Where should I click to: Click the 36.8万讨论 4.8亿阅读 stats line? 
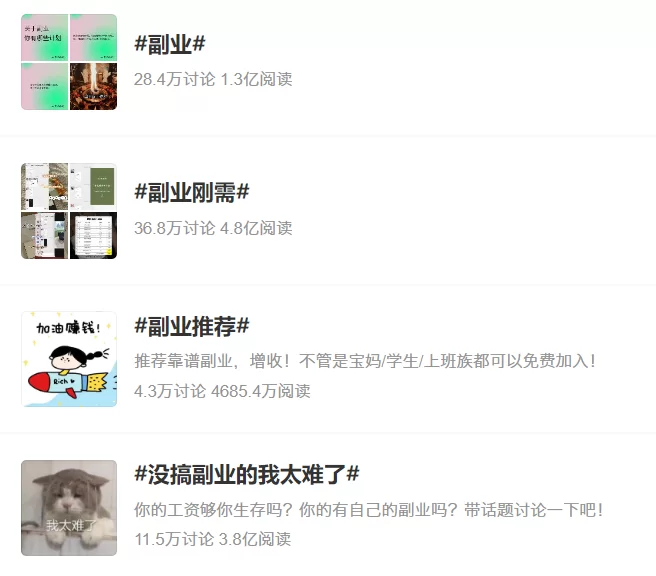213,228
